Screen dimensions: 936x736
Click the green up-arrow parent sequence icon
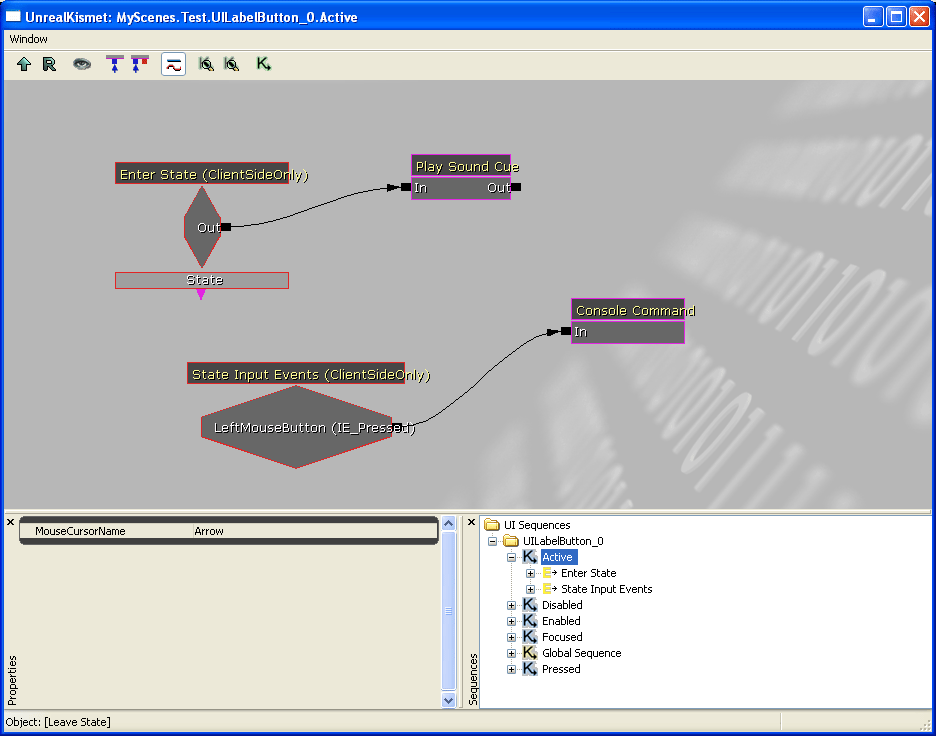[23, 64]
